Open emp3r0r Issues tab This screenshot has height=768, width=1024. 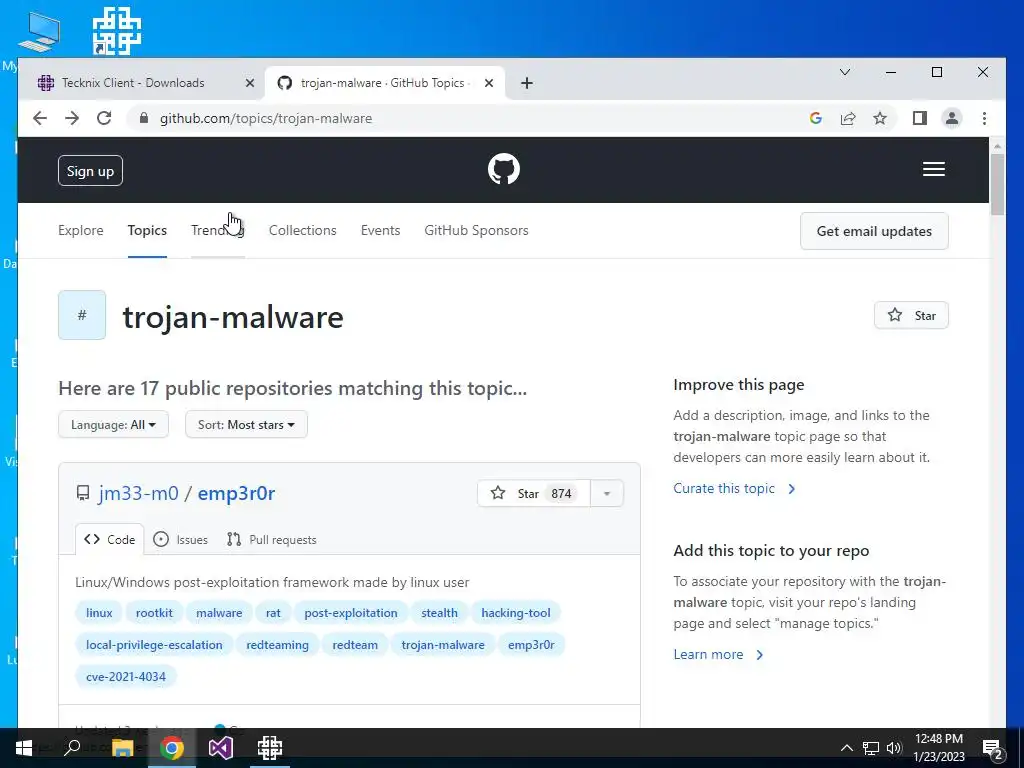tap(181, 539)
